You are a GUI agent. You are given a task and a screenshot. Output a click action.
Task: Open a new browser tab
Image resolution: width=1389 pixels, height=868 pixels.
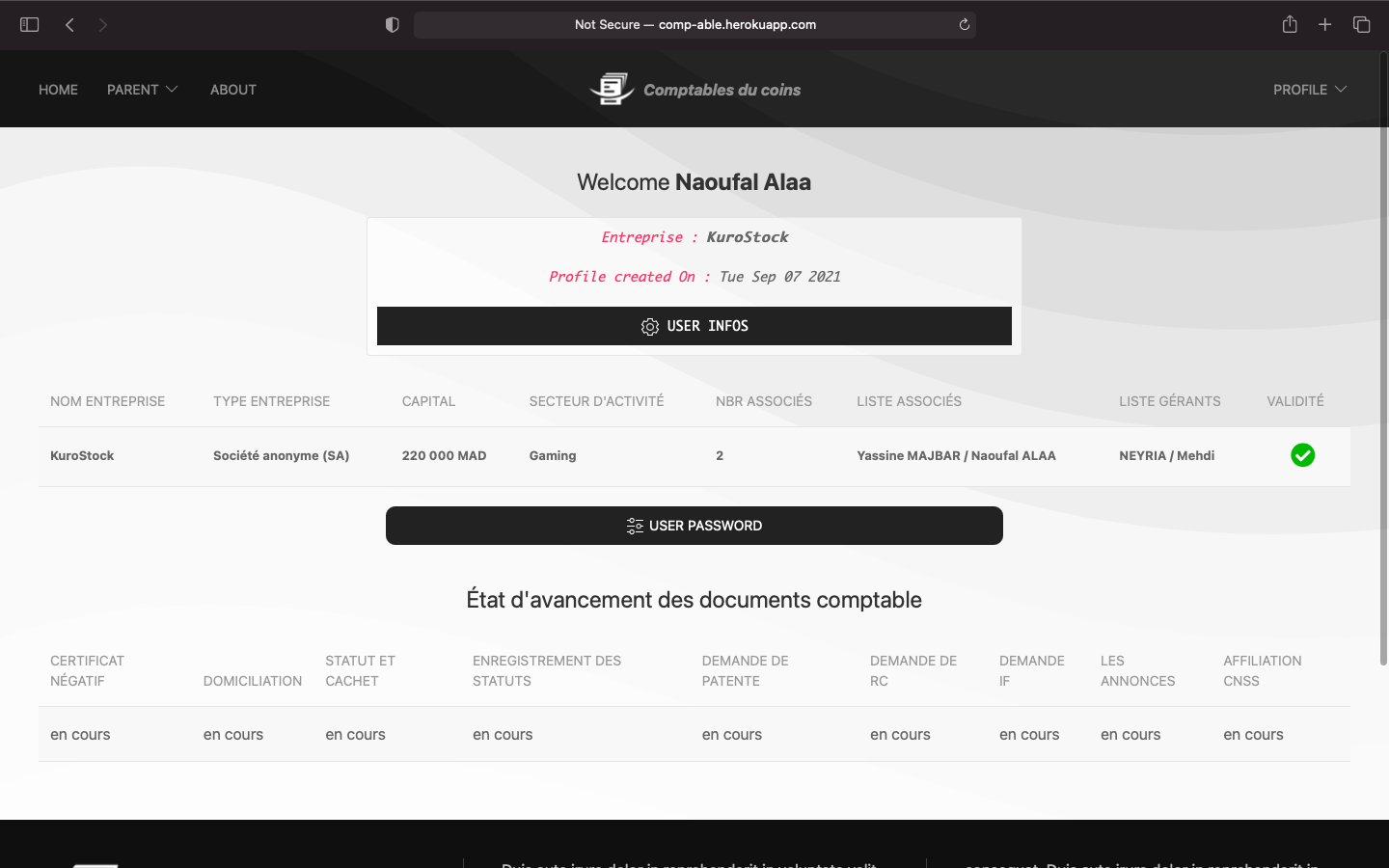point(1325,24)
